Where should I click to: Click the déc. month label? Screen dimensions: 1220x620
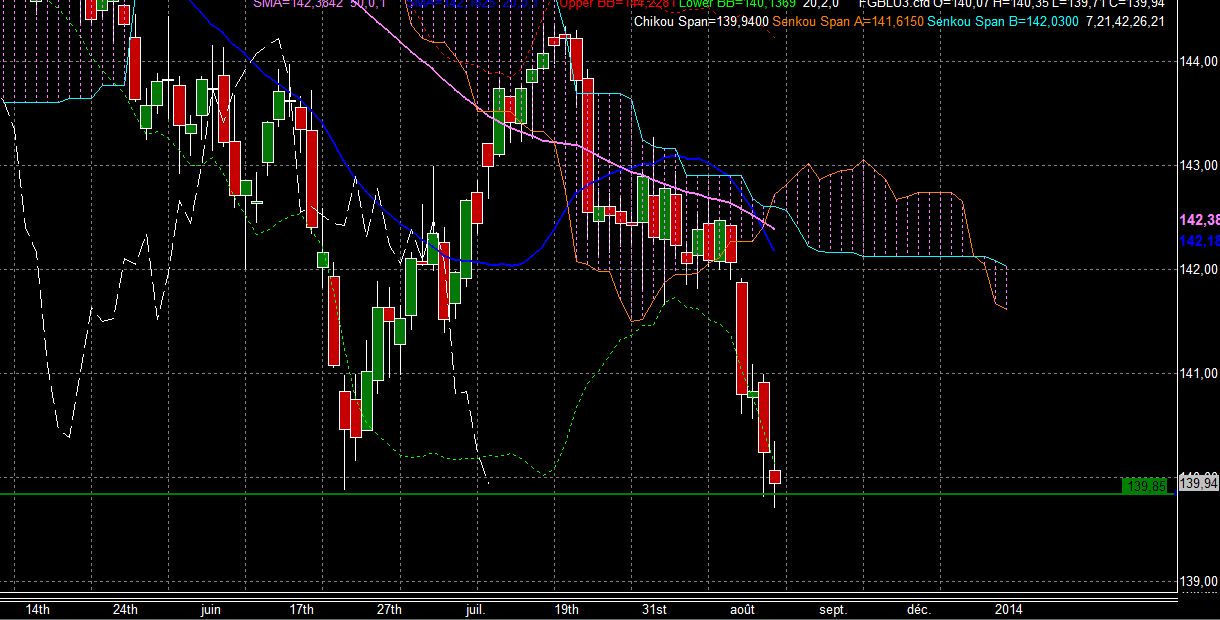[x=919, y=609]
